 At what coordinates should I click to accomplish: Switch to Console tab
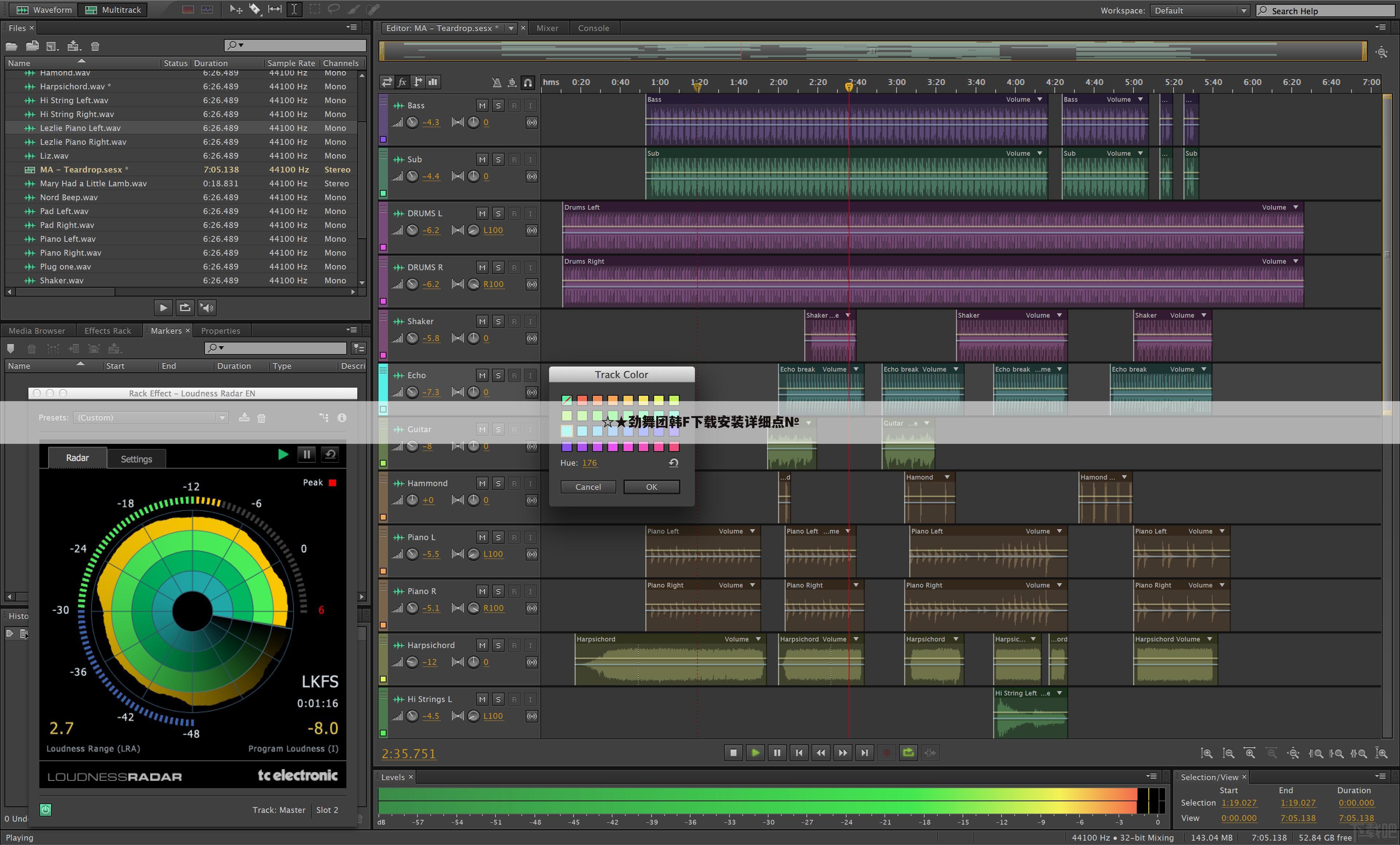click(x=593, y=28)
